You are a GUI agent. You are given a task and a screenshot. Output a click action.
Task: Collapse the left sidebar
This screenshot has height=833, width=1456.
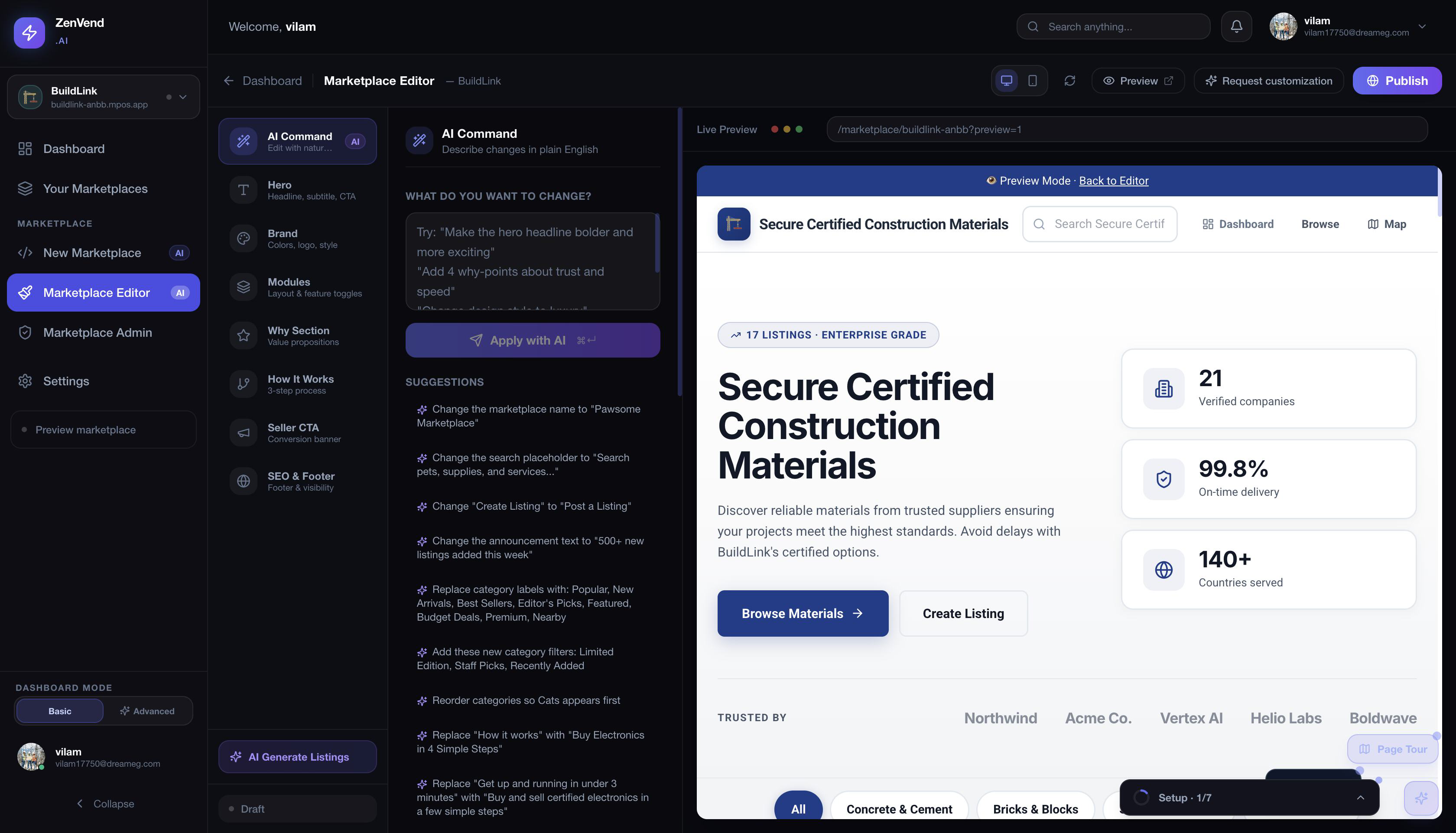[105, 803]
